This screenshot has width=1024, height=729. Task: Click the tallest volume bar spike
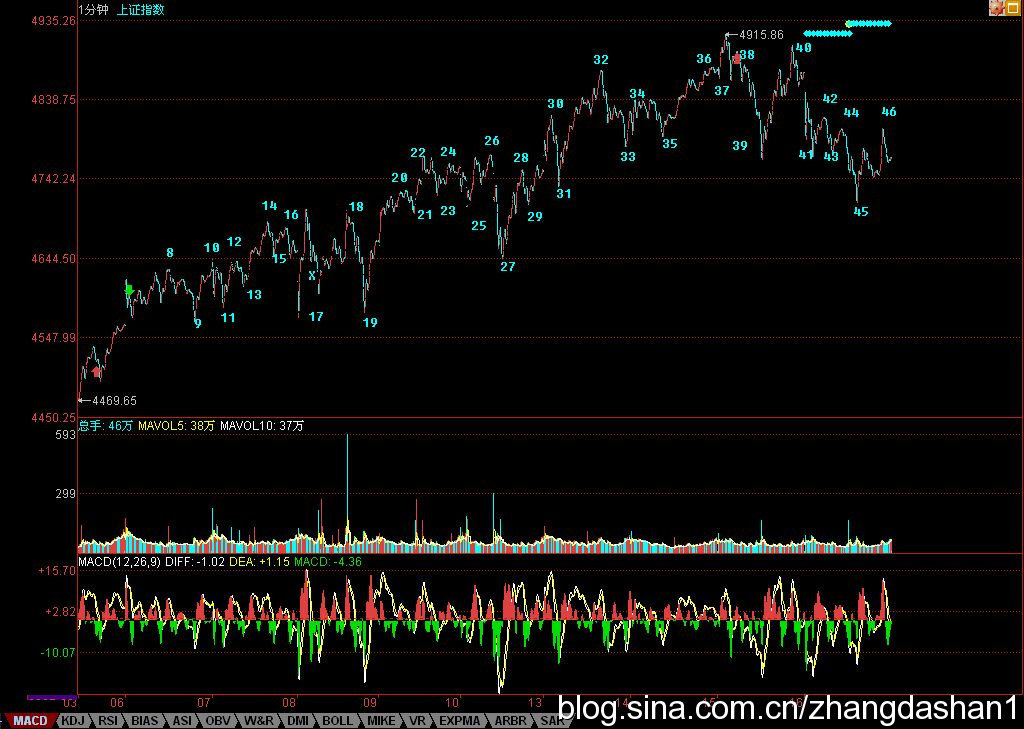[347, 490]
